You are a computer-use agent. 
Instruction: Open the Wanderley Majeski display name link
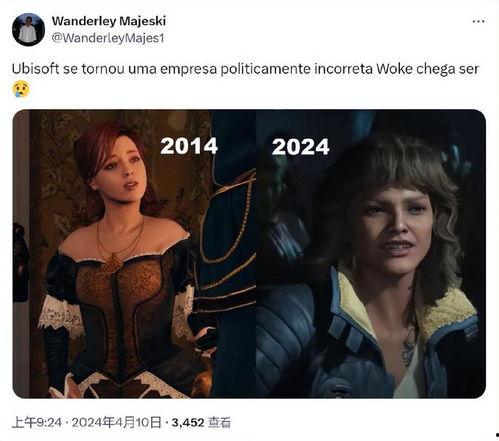tap(109, 21)
